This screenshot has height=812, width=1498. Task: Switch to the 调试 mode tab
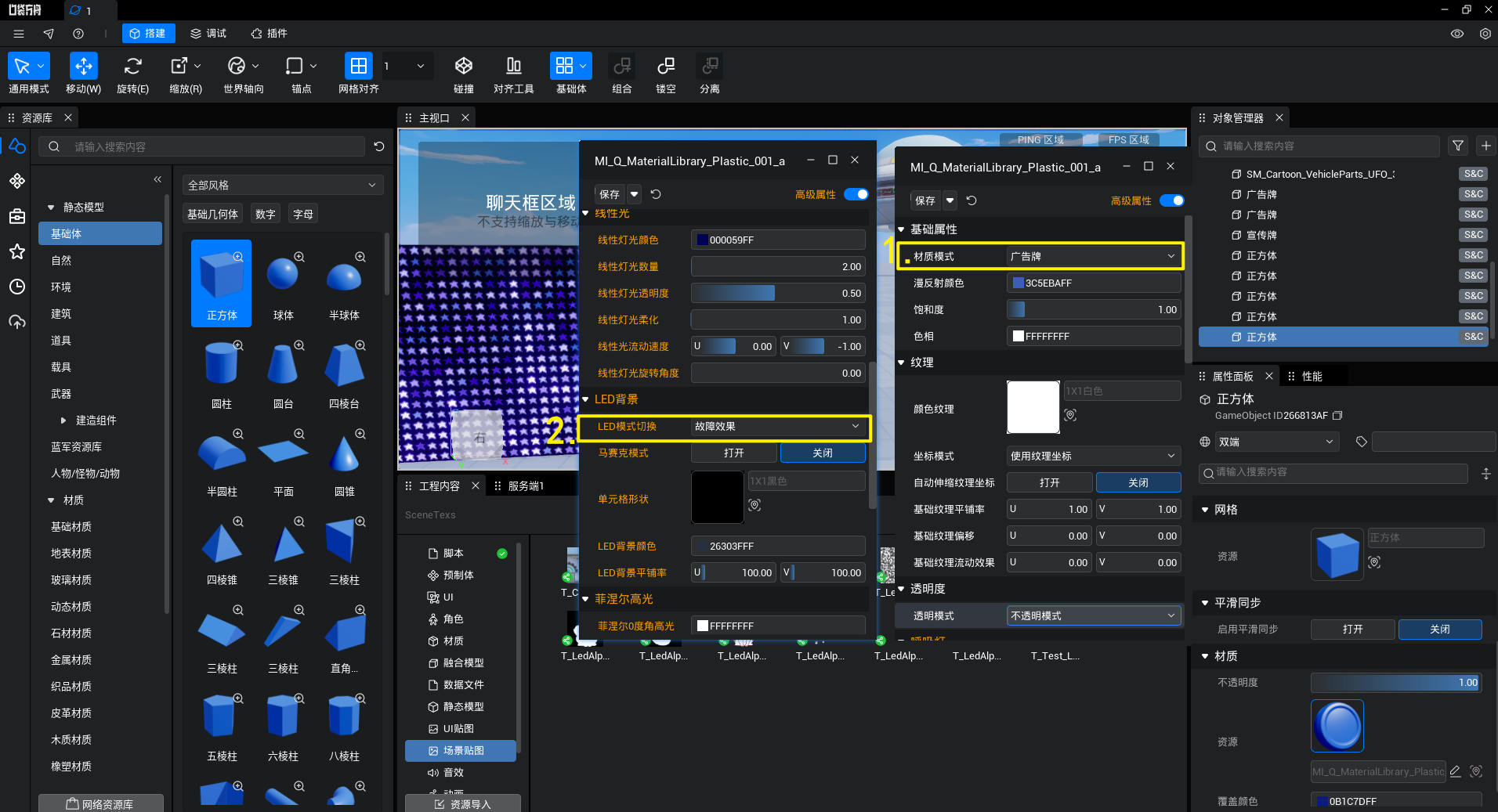[208, 34]
